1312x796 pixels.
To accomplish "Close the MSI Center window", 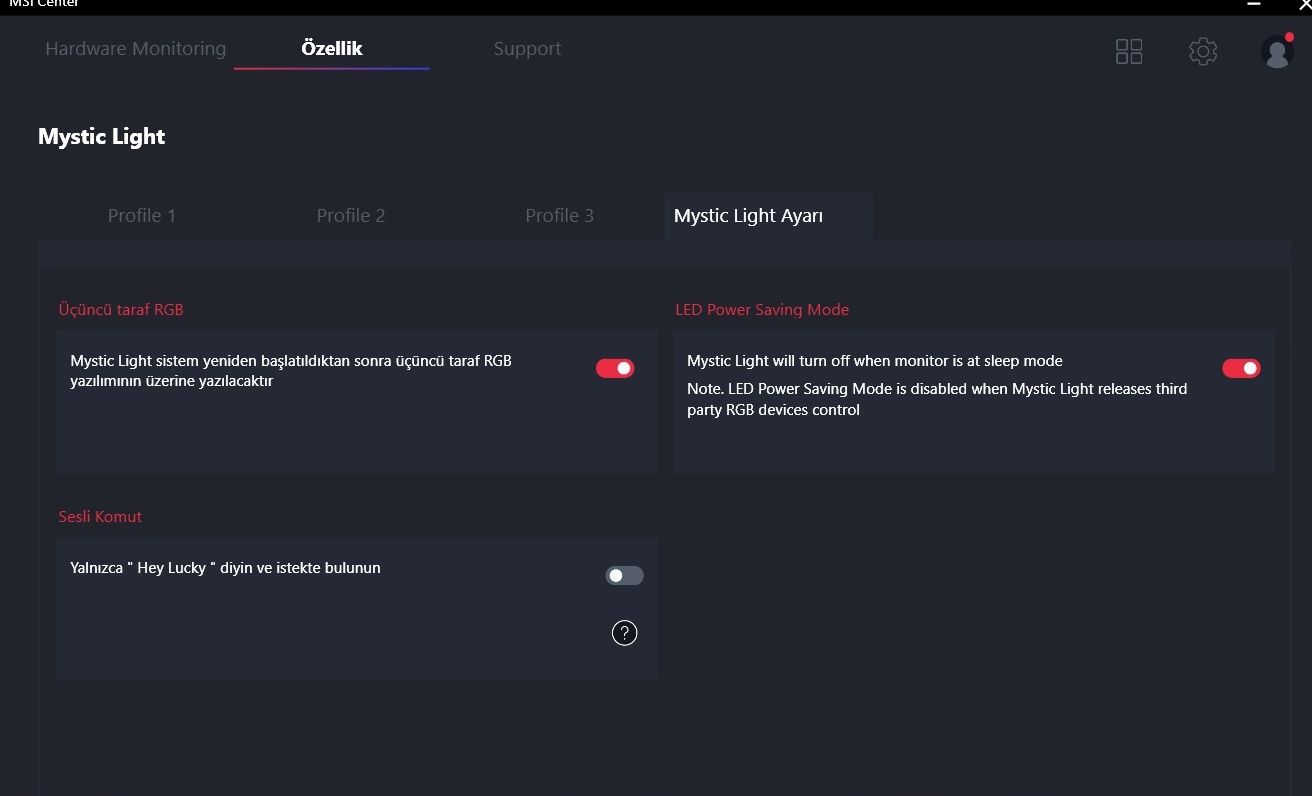I will [1304, 4].
